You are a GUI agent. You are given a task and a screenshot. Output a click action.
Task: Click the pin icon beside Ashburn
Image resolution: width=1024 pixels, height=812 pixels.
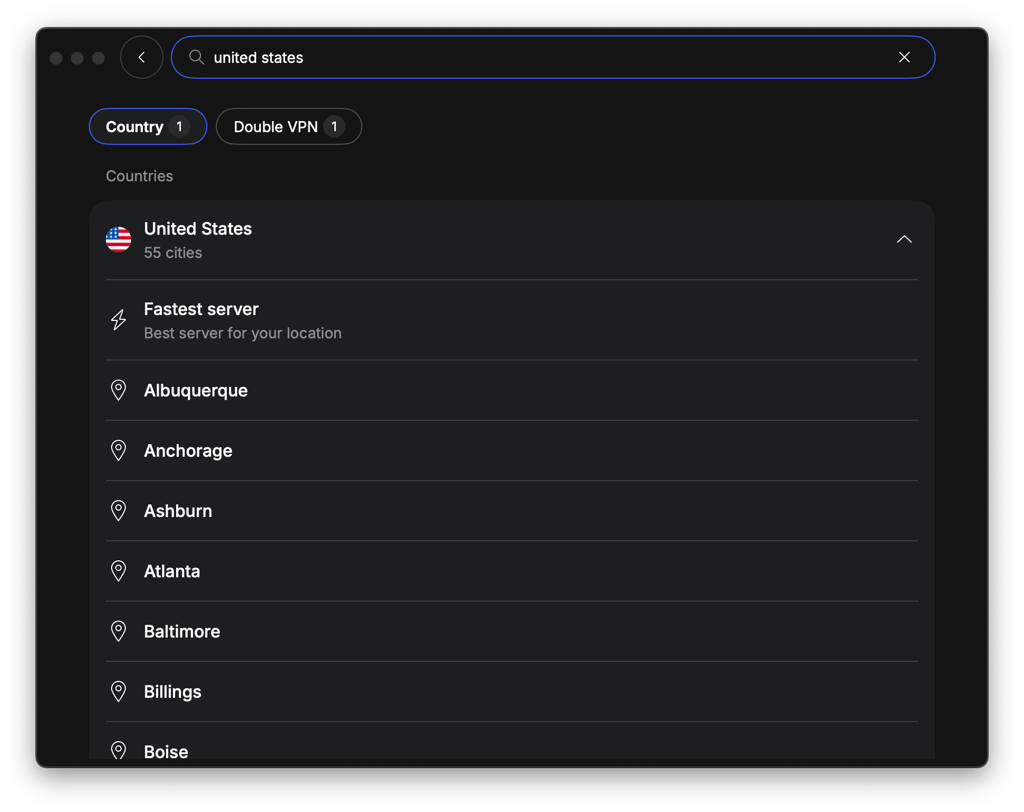[x=118, y=510]
